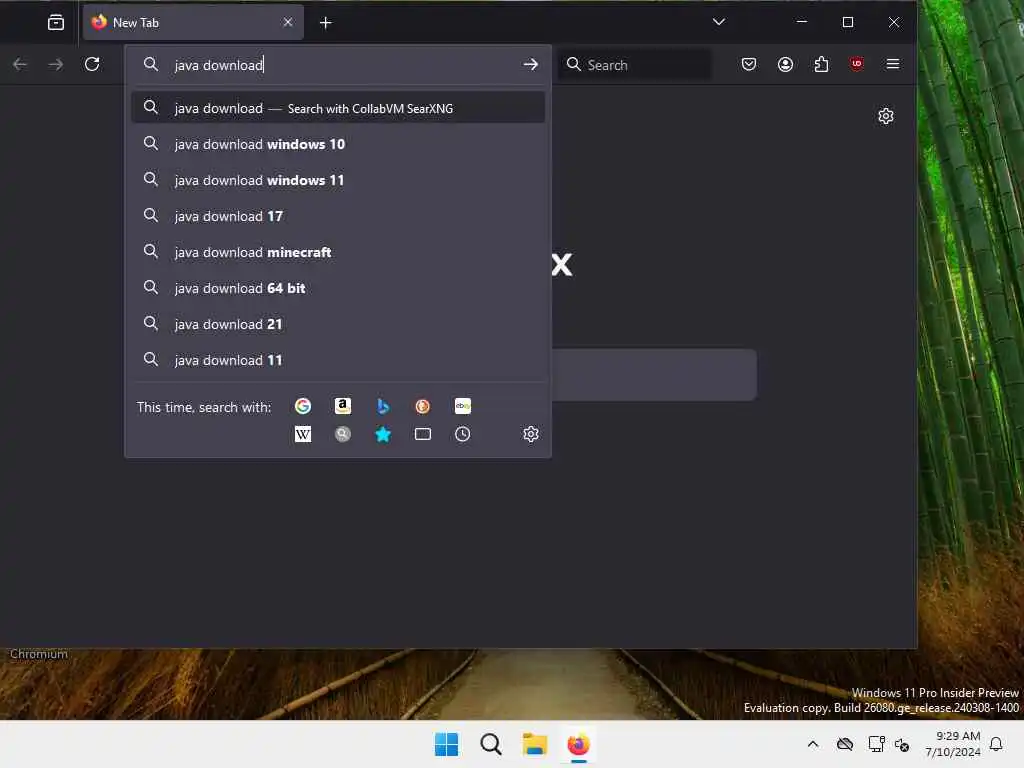Viewport: 1024px width, 768px height.
Task: Click into the toolbar Search box
Action: pyautogui.click(x=635, y=65)
